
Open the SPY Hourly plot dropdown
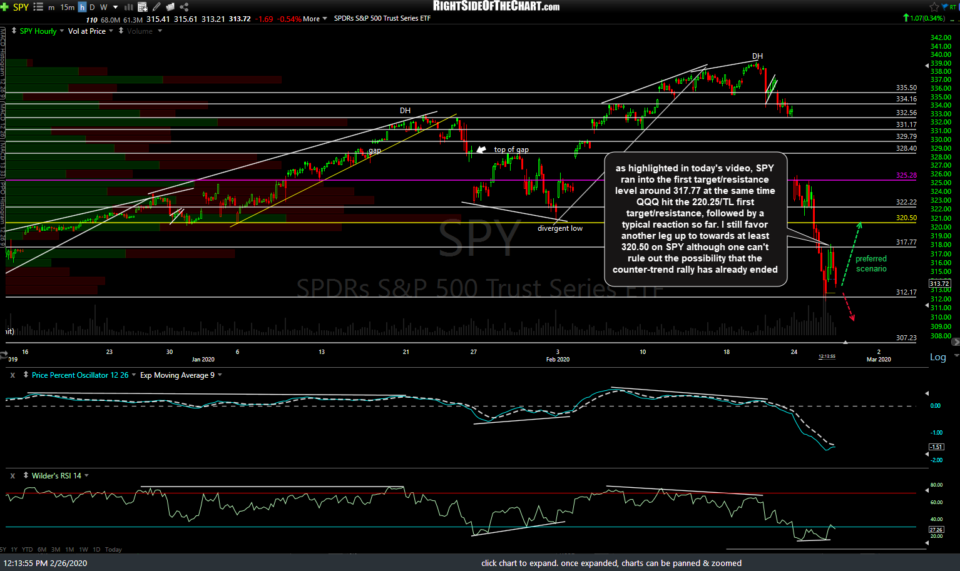[x=62, y=31]
